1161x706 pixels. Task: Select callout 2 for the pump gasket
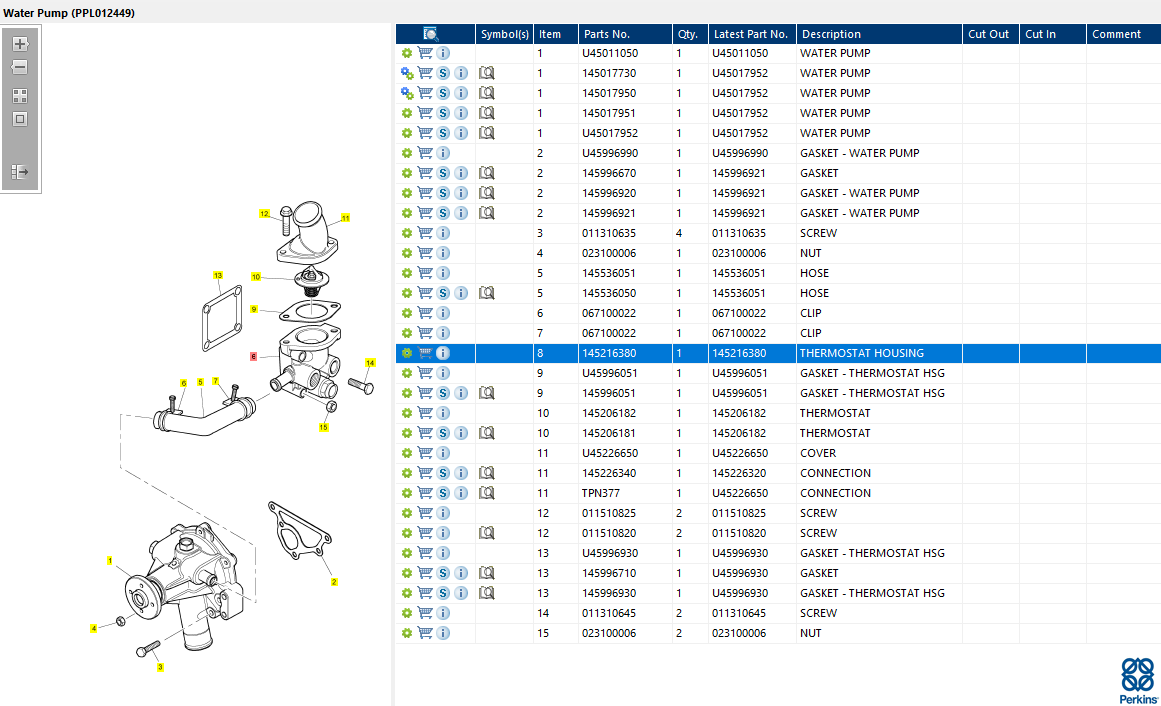(334, 582)
